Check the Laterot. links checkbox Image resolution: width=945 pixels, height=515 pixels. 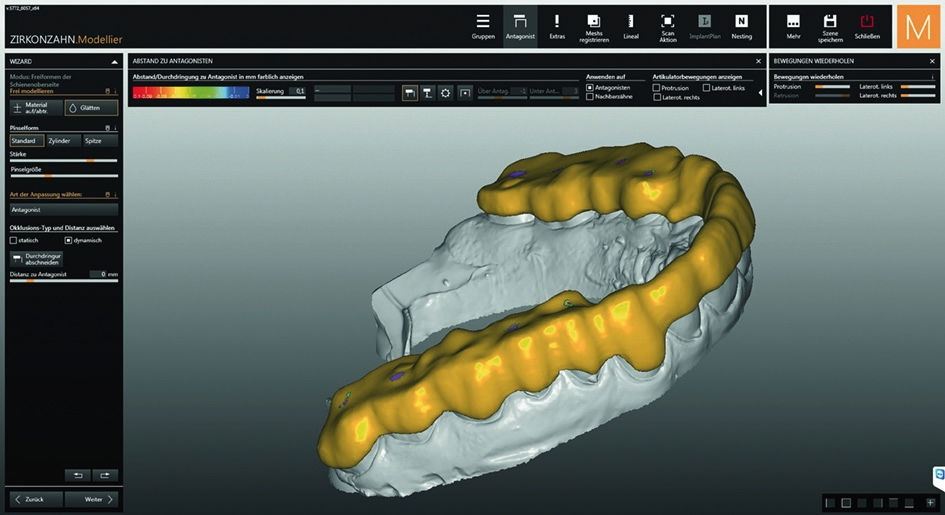point(706,88)
